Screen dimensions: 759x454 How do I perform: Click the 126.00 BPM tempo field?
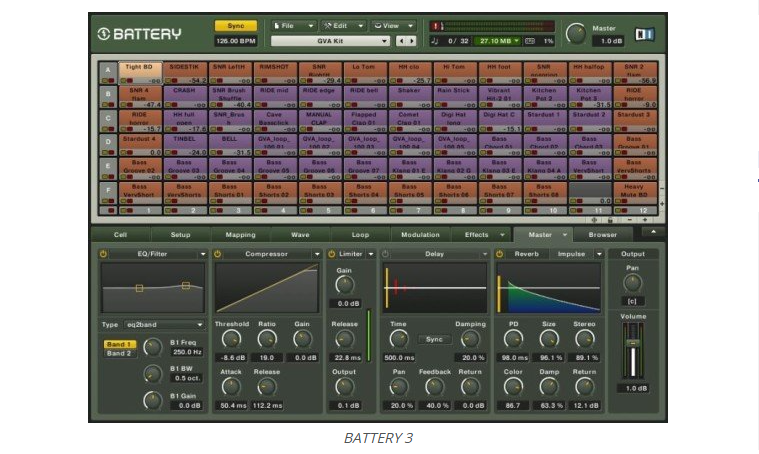tap(236, 41)
